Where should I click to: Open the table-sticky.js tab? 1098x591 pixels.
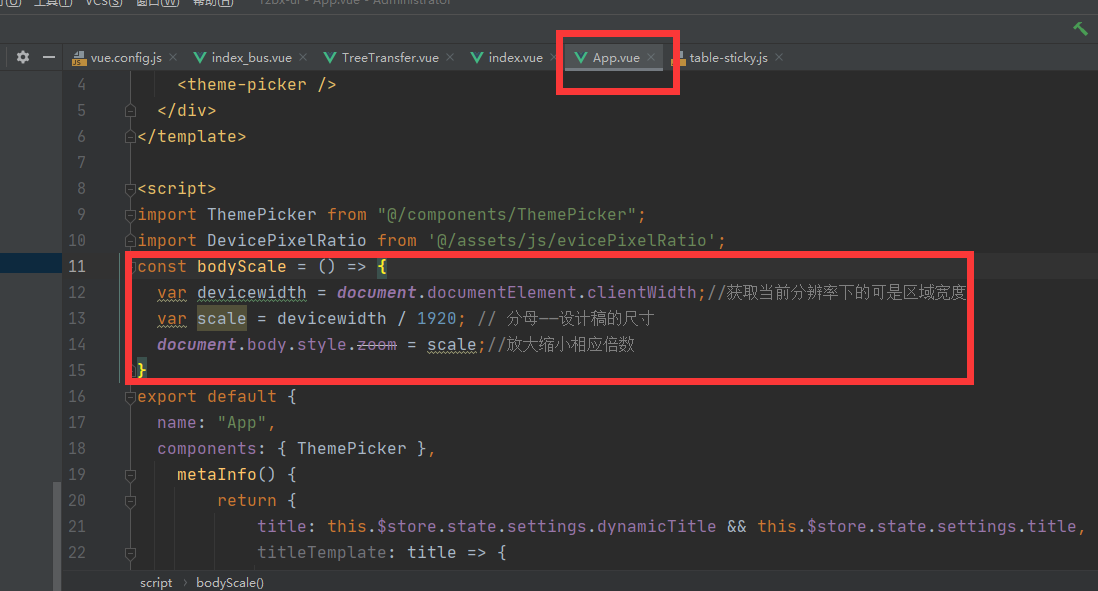pyautogui.click(x=728, y=58)
